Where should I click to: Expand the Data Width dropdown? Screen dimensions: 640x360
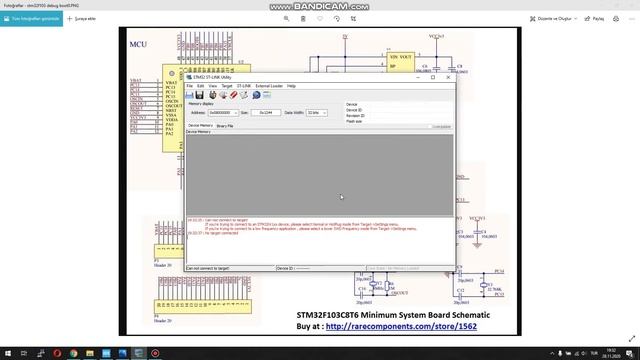coord(324,113)
